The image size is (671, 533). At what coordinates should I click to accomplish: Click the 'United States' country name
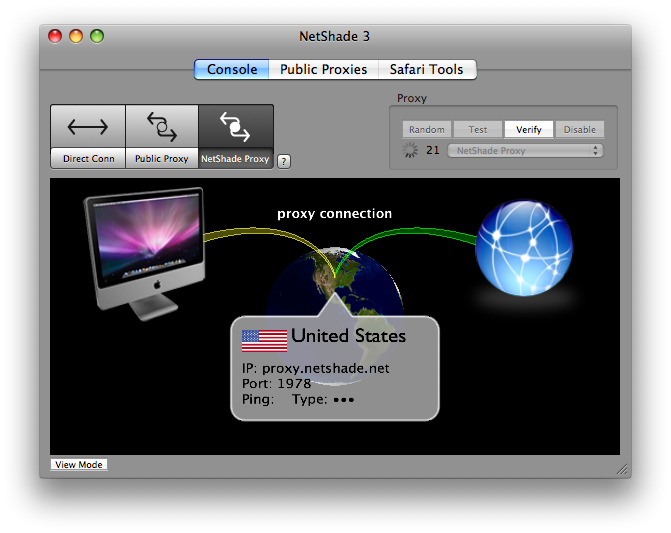coord(348,336)
